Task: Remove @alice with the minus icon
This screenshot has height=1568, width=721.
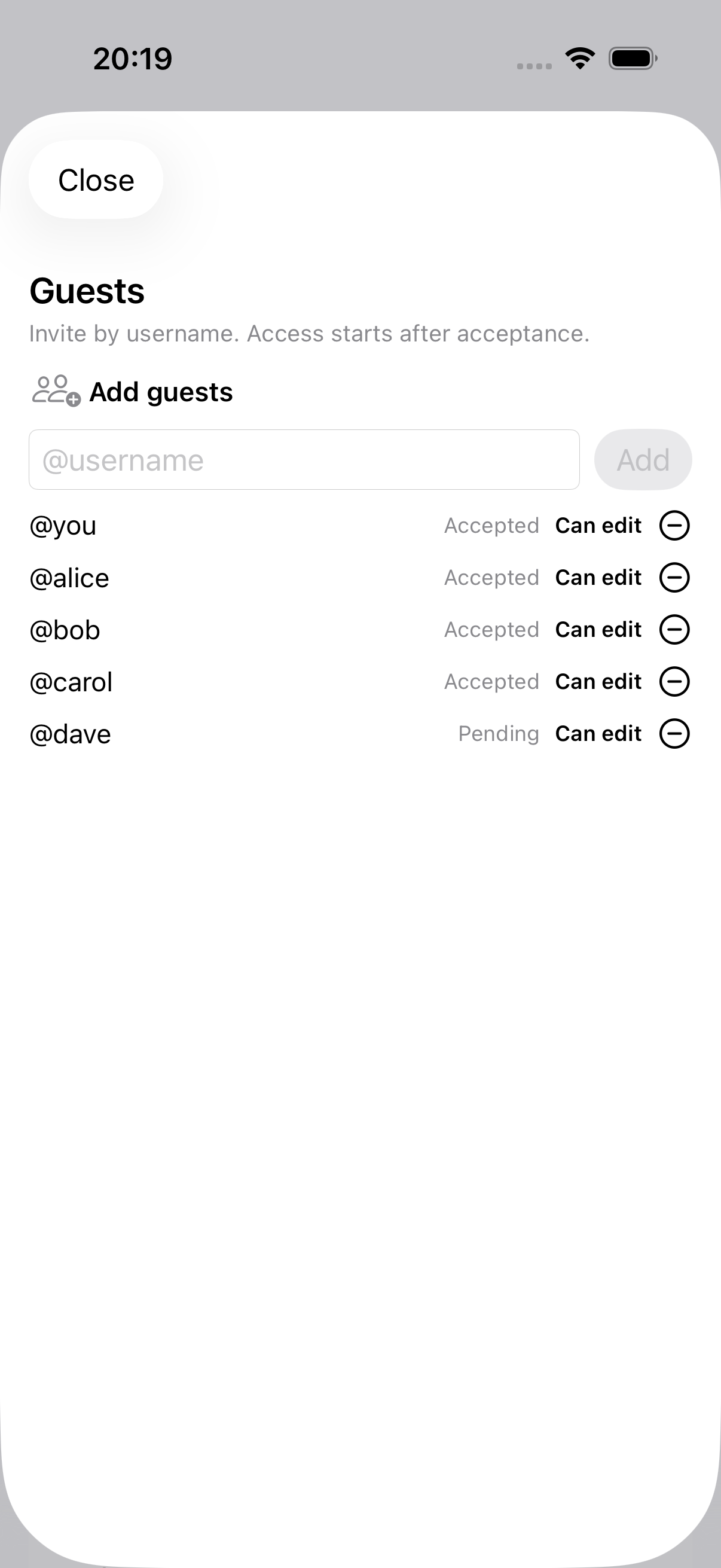Action: 674,578
